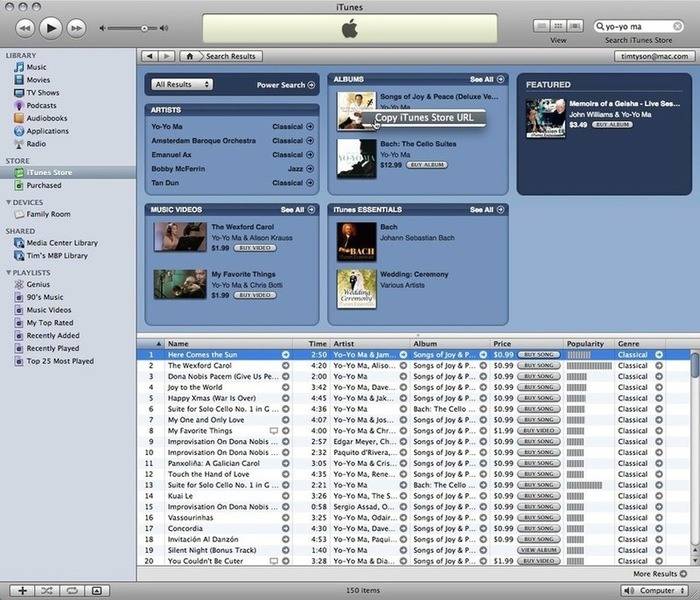The width and height of the screenshot is (700, 600).
Task: Toggle shuffle button
Action: pos(47,591)
